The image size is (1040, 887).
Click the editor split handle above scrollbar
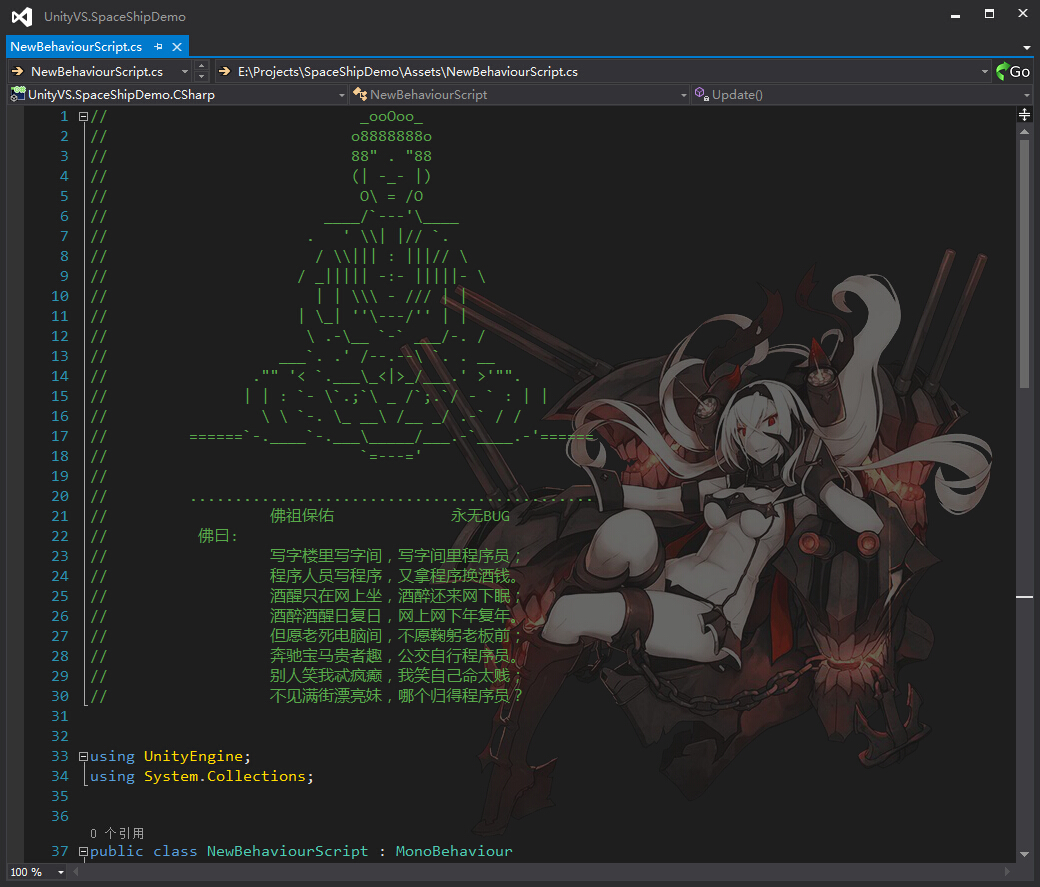[x=1024, y=115]
